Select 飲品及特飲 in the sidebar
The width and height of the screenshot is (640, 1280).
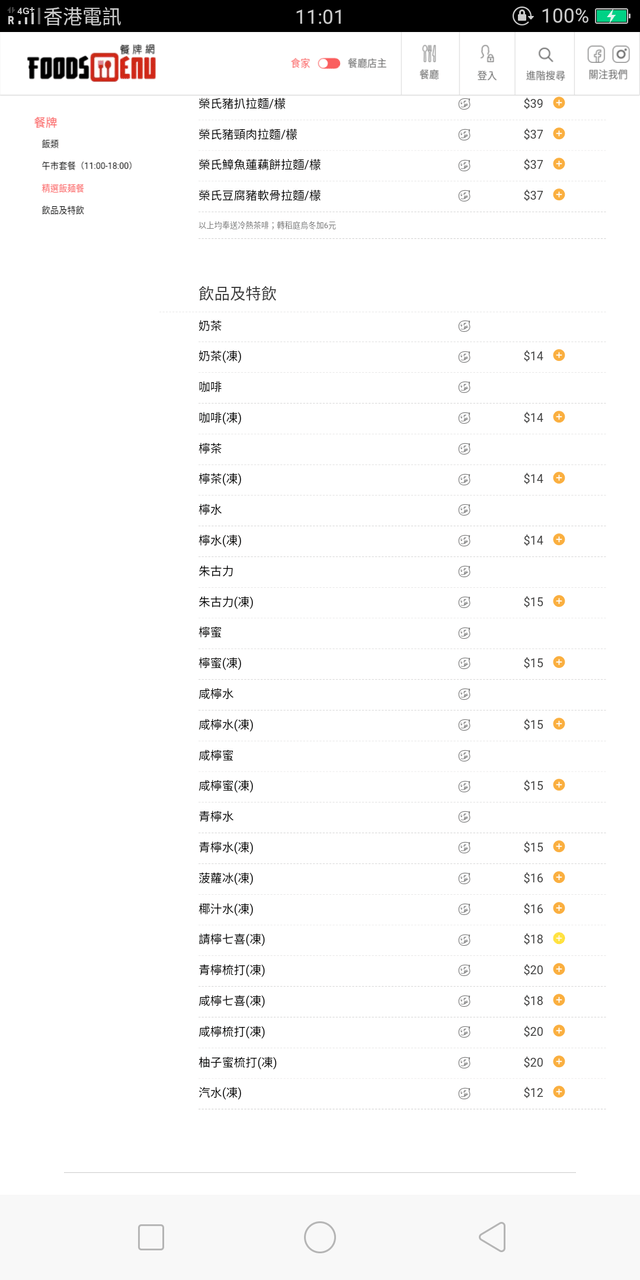click(63, 210)
